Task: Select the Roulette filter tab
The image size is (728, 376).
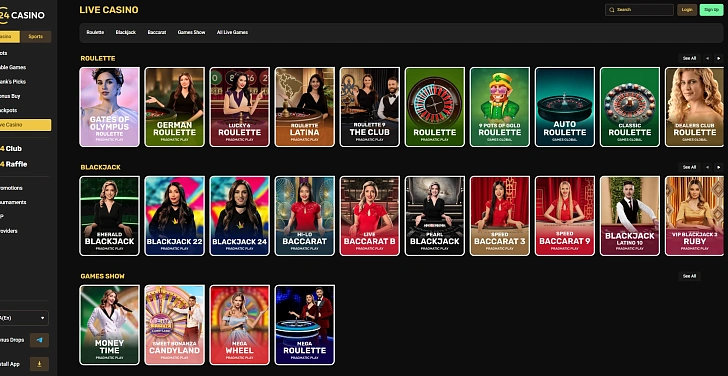Action: [x=95, y=32]
